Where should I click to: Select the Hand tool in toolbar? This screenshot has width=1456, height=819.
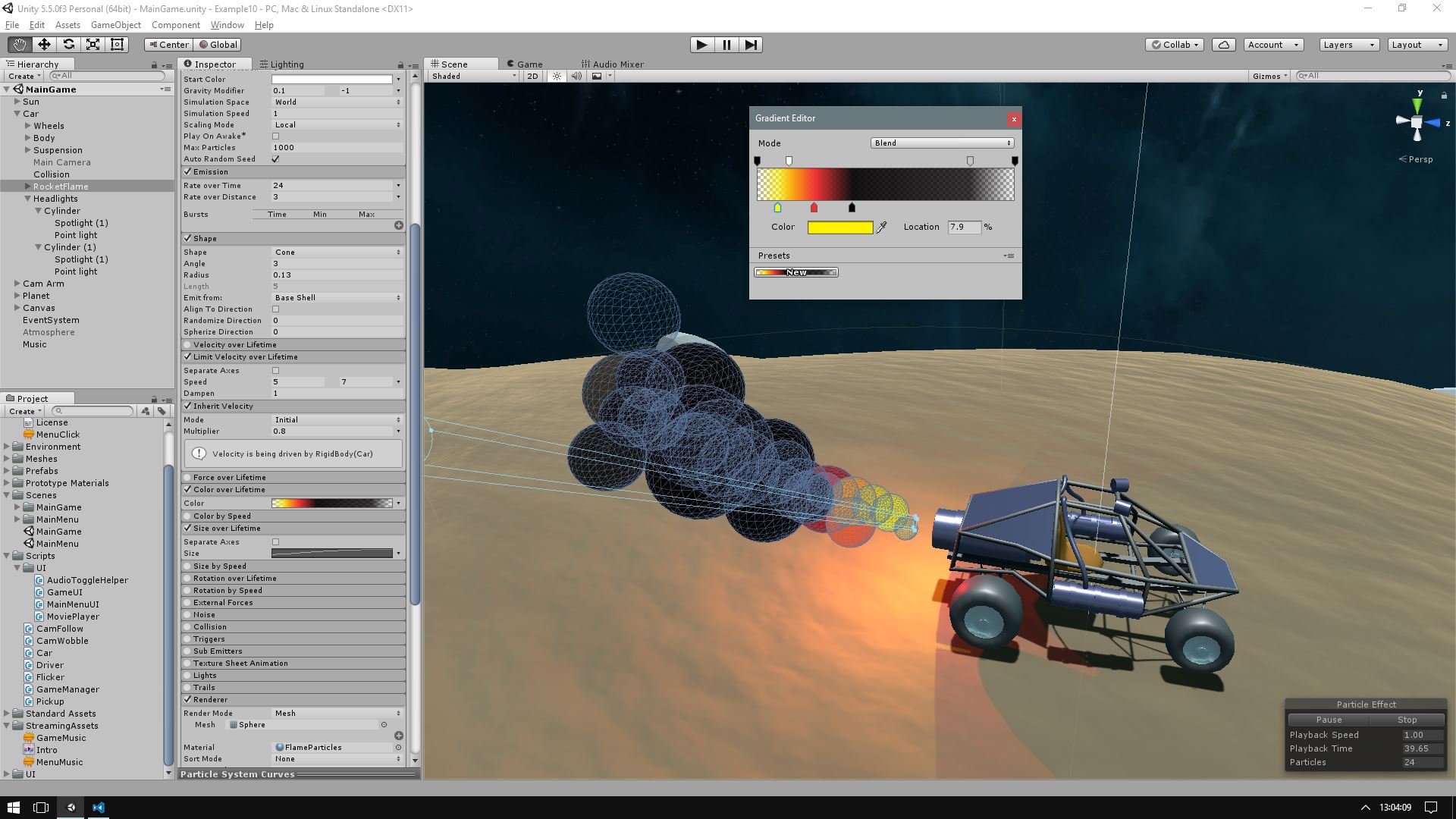(20, 45)
